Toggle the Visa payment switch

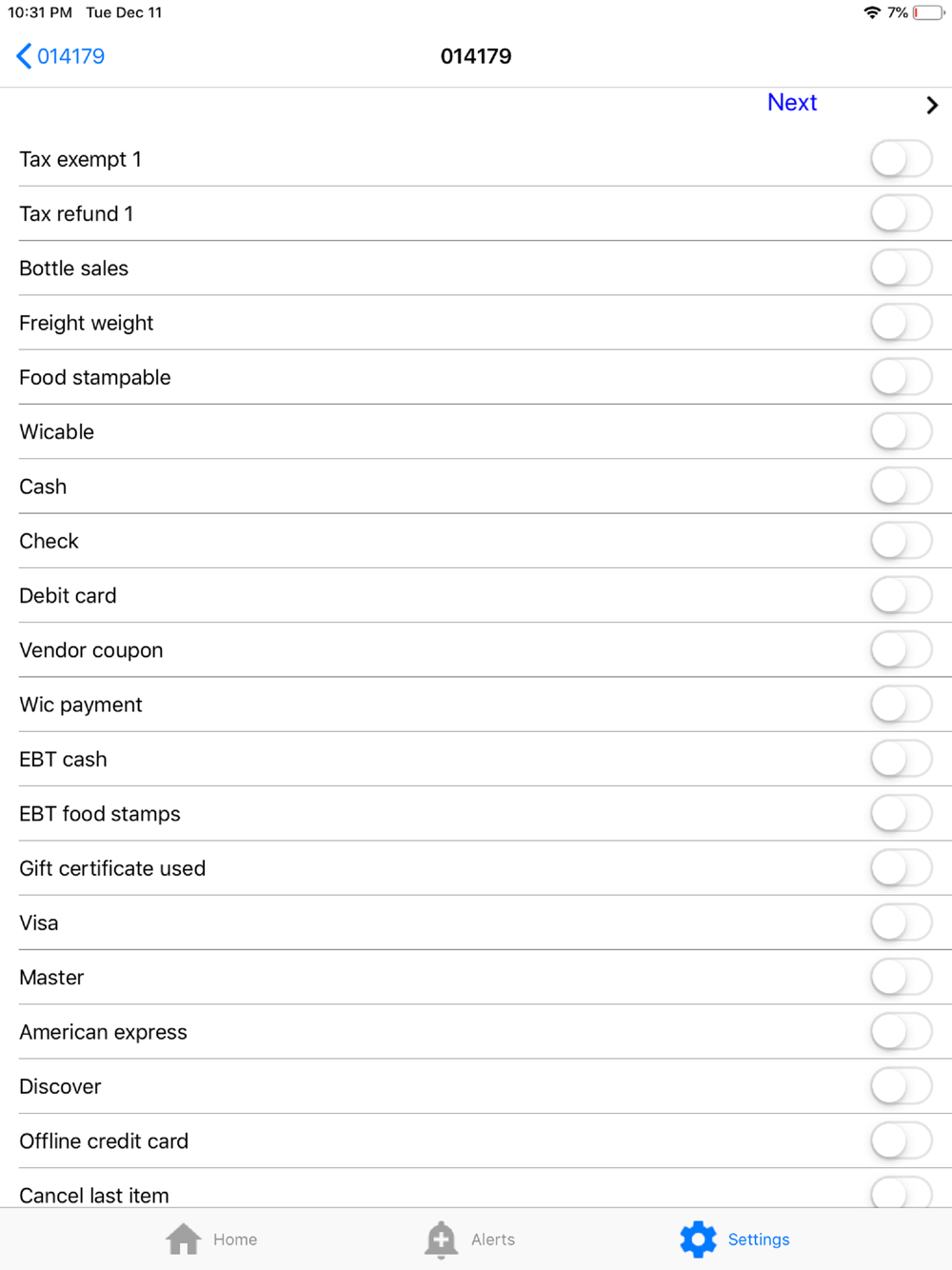[902, 923]
